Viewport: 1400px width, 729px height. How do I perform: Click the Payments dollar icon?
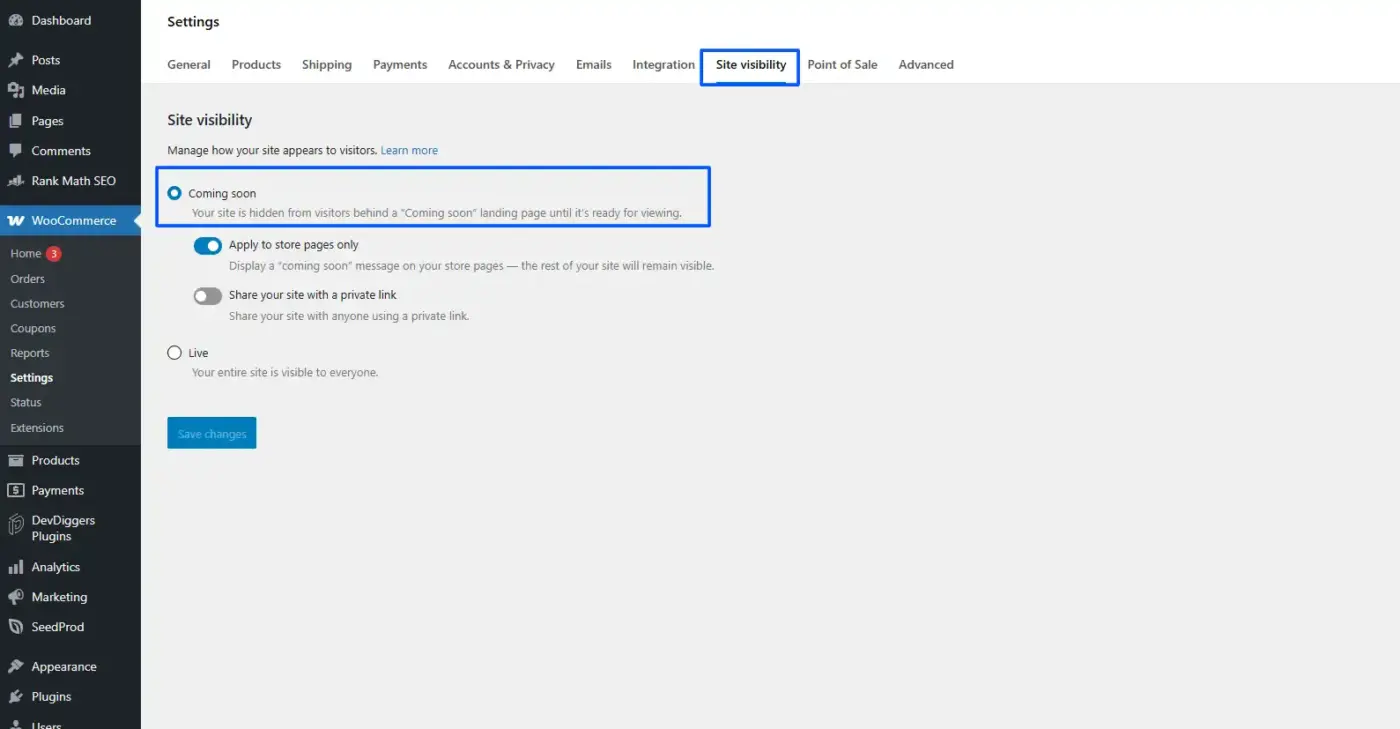click(x=15, y=490)
